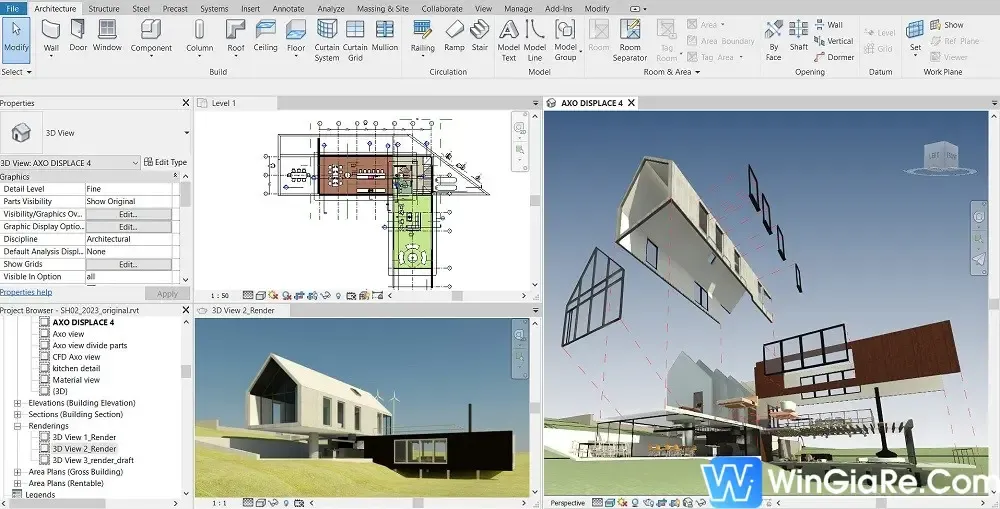Select the Dormer opening tool
The width and height of the screenshot is (1000, 509).
point(834,57)
